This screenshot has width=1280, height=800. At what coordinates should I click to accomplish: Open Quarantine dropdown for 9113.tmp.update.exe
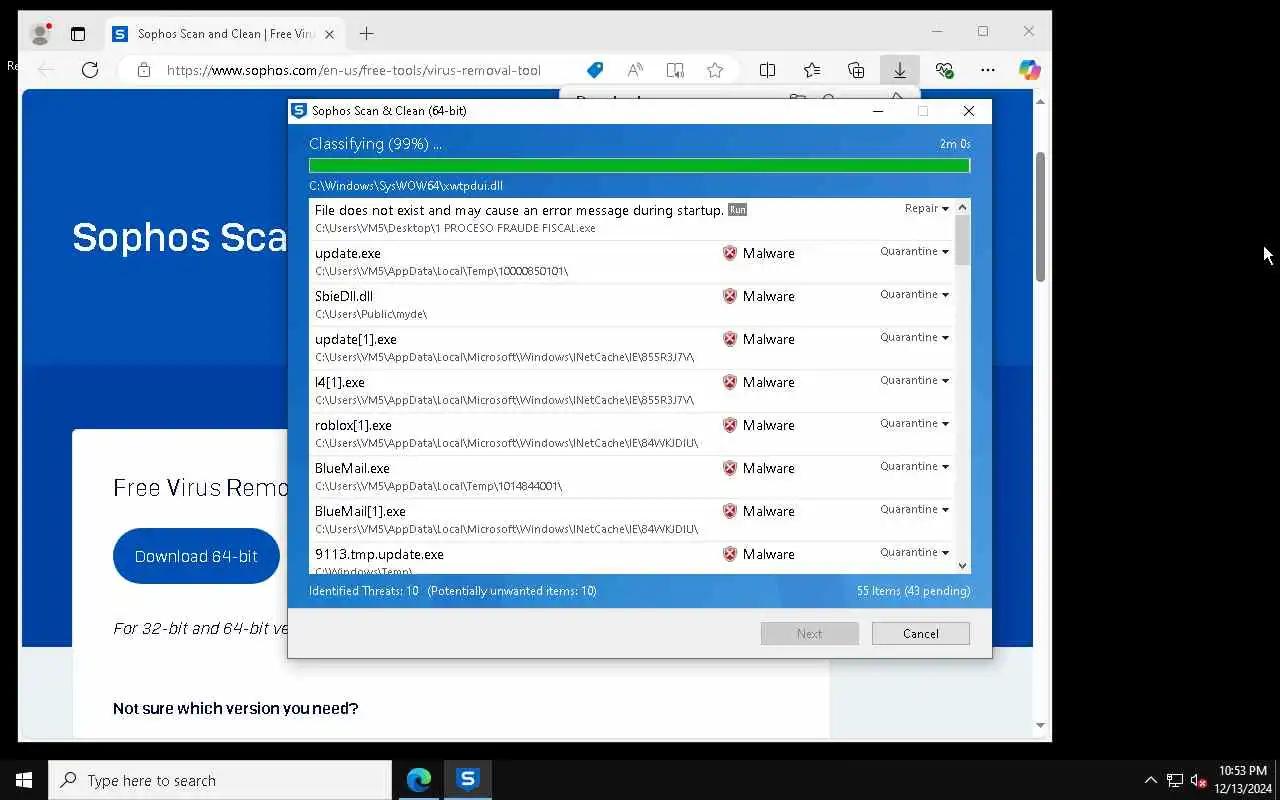pyautogui.click(x=914, y=552)
